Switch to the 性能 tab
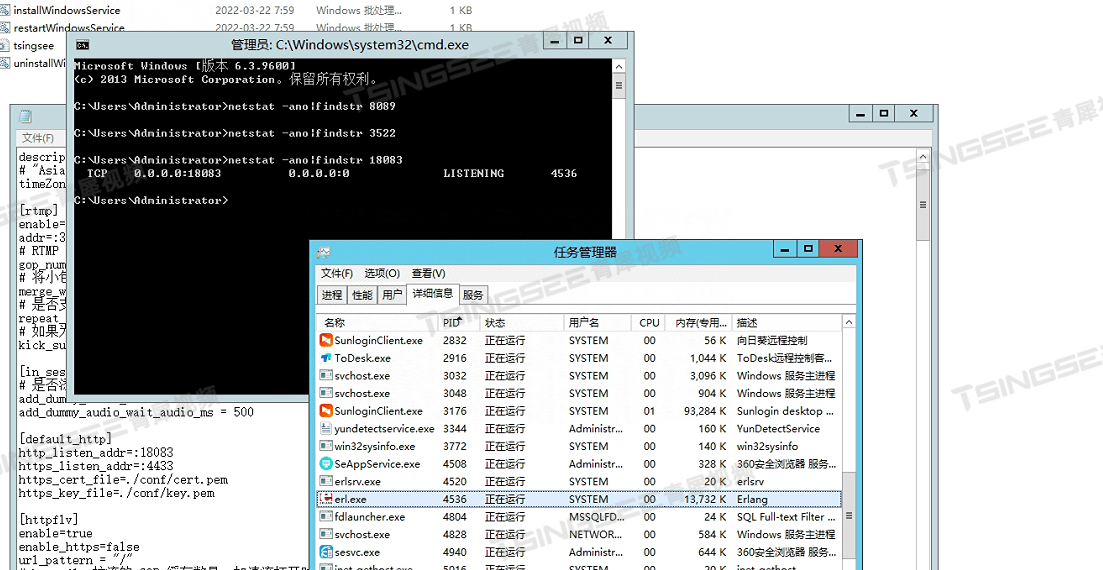Screen dimensions: 1103x570 362,295
